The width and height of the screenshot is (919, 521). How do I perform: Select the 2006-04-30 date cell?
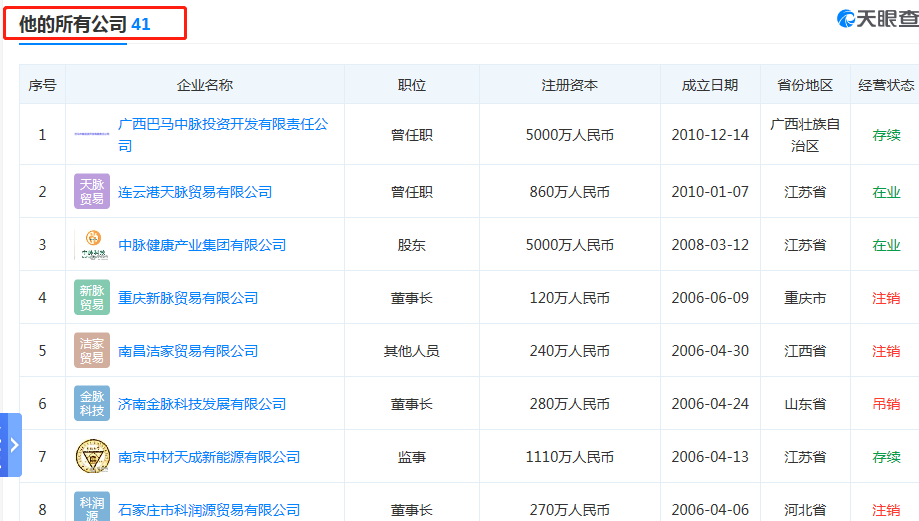pyautogui.click(x=710, y=351)
